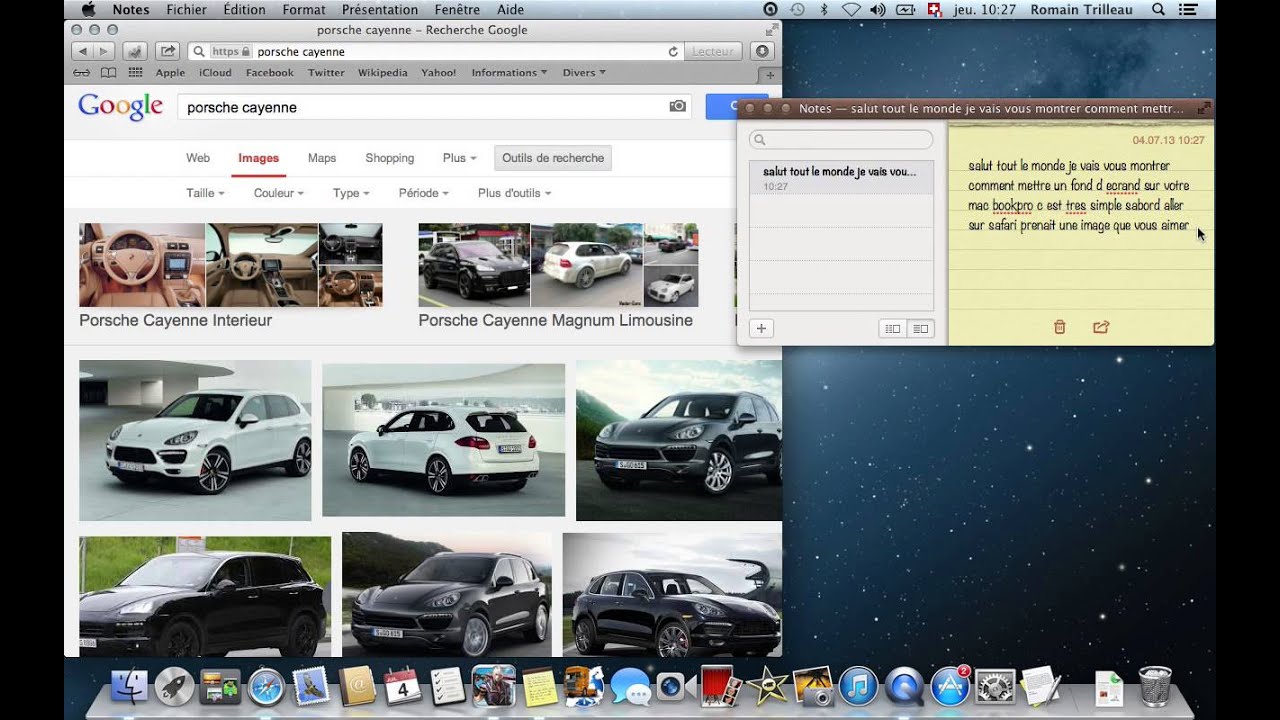Viewport: 1280px width, 720px height.
Task: Switch to the Web results tab
Action: (x=198, y=158)
